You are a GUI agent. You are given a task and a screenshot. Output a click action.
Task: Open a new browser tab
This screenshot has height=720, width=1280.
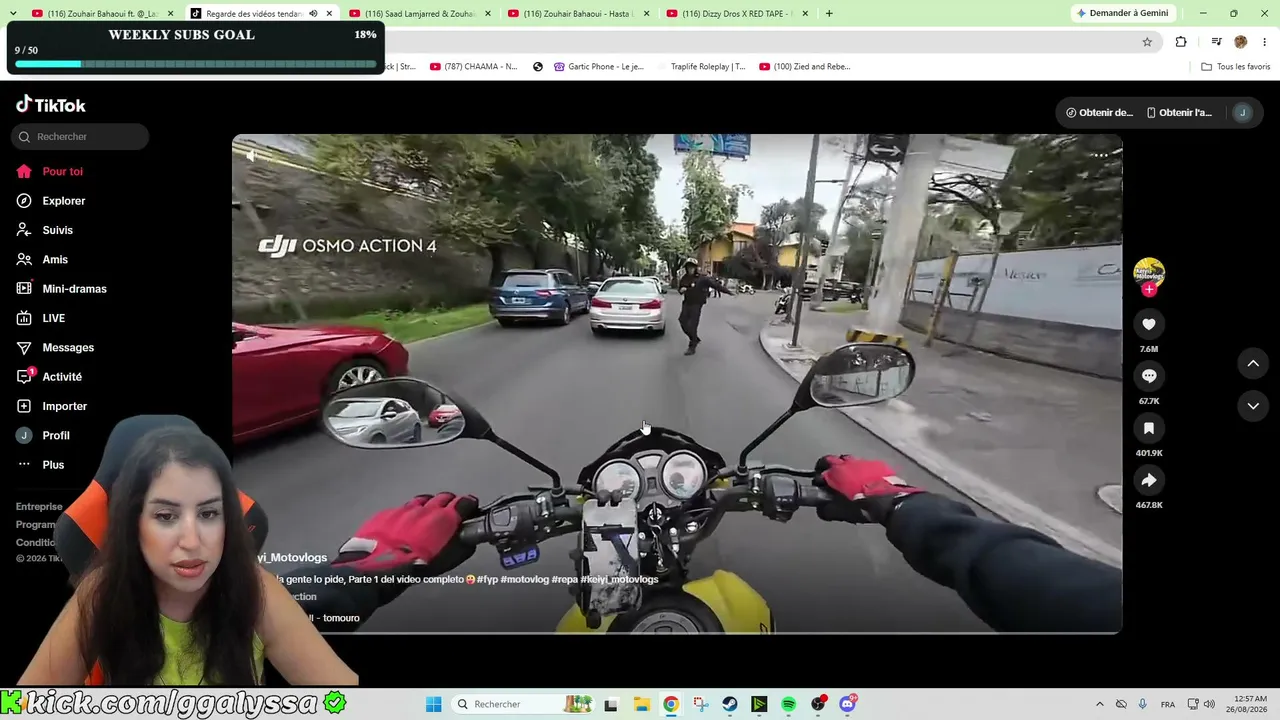pos(829,13)
